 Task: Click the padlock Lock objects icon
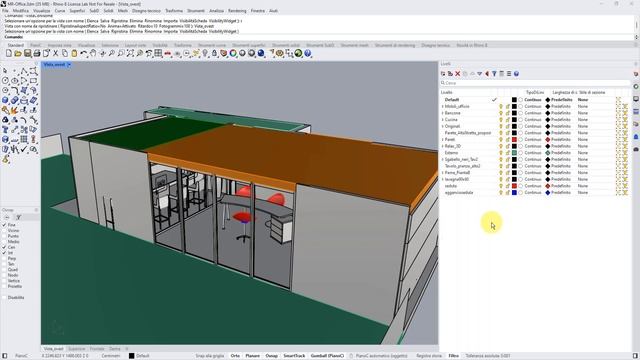[214, 53]
